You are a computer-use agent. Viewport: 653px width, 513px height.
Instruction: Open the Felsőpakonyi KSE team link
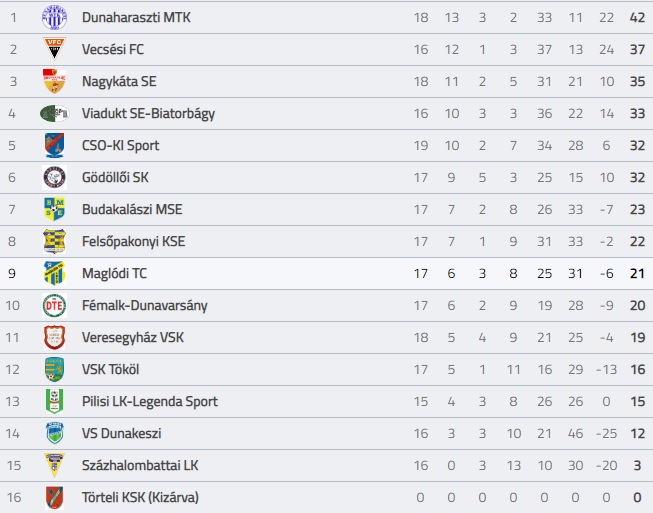[134, 242]
